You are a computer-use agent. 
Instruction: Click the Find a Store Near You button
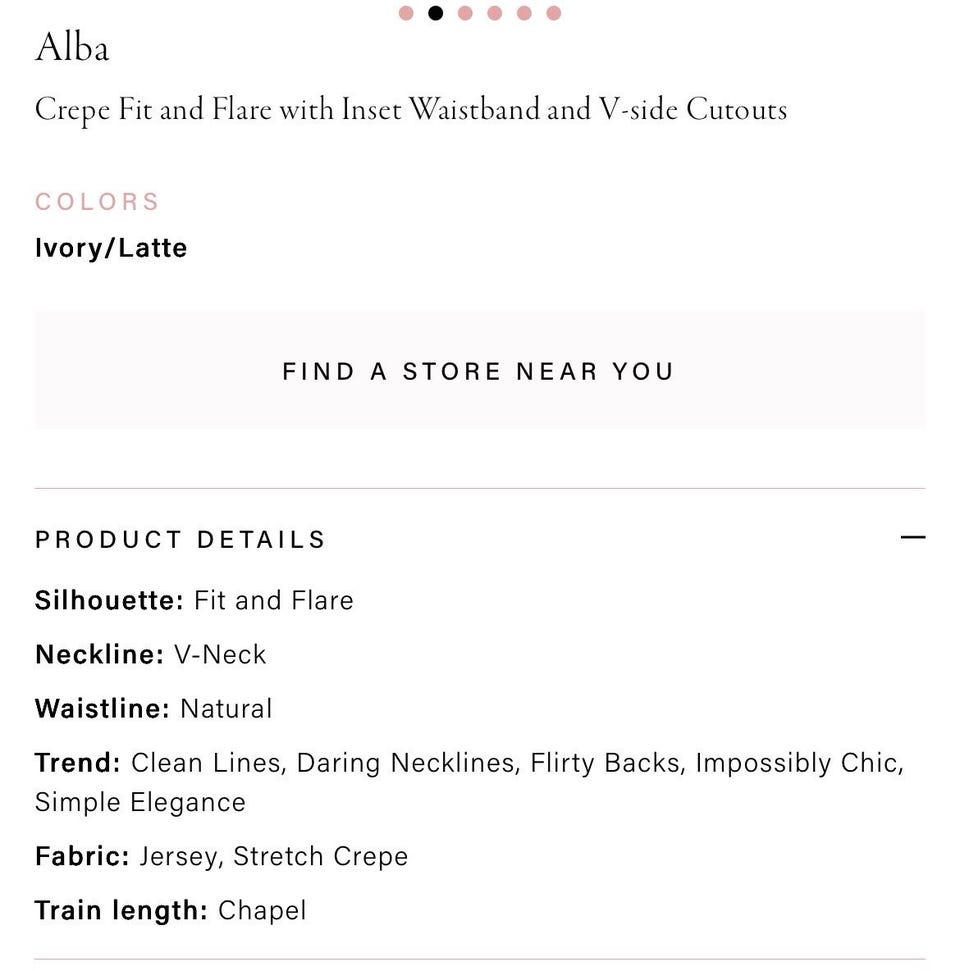(479, 370)
